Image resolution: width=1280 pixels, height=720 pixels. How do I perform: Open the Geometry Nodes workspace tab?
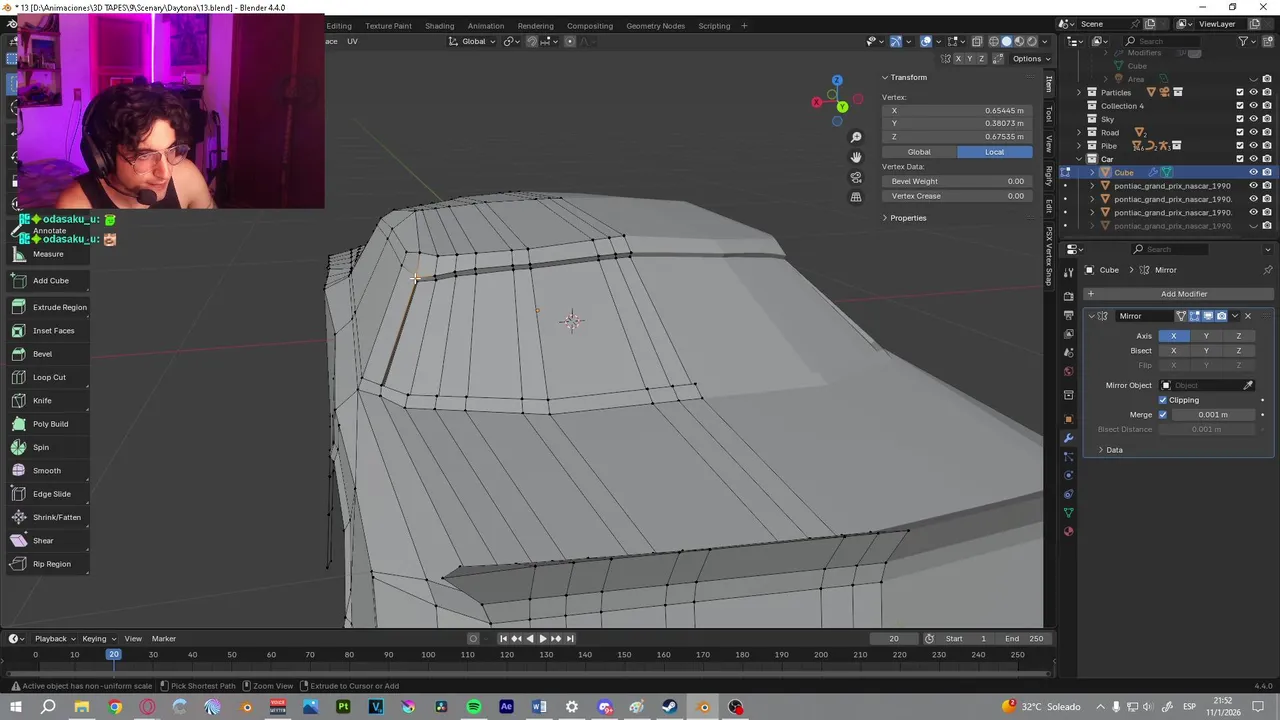[x=655, y=26]
